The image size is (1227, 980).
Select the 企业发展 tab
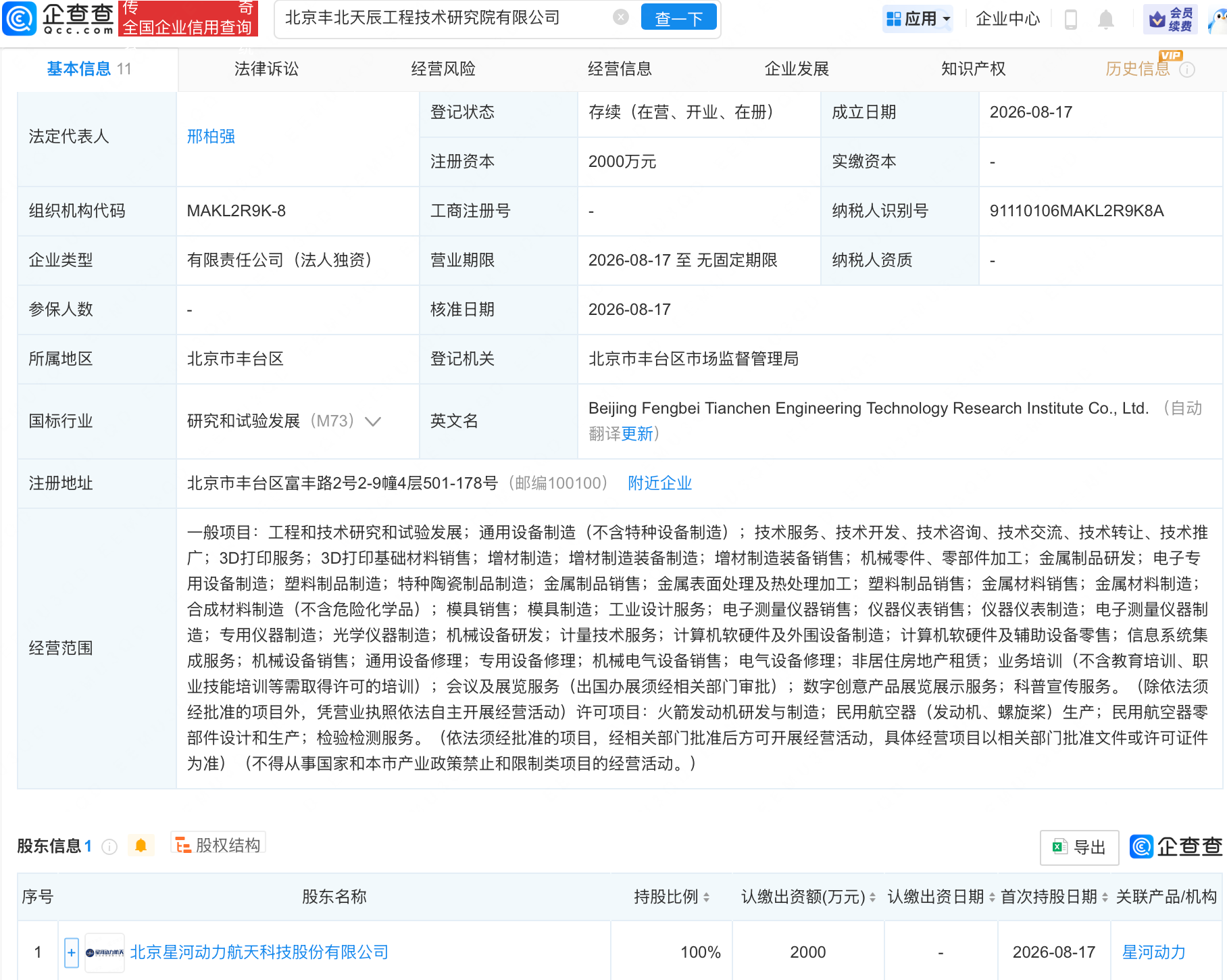[797, 69]
